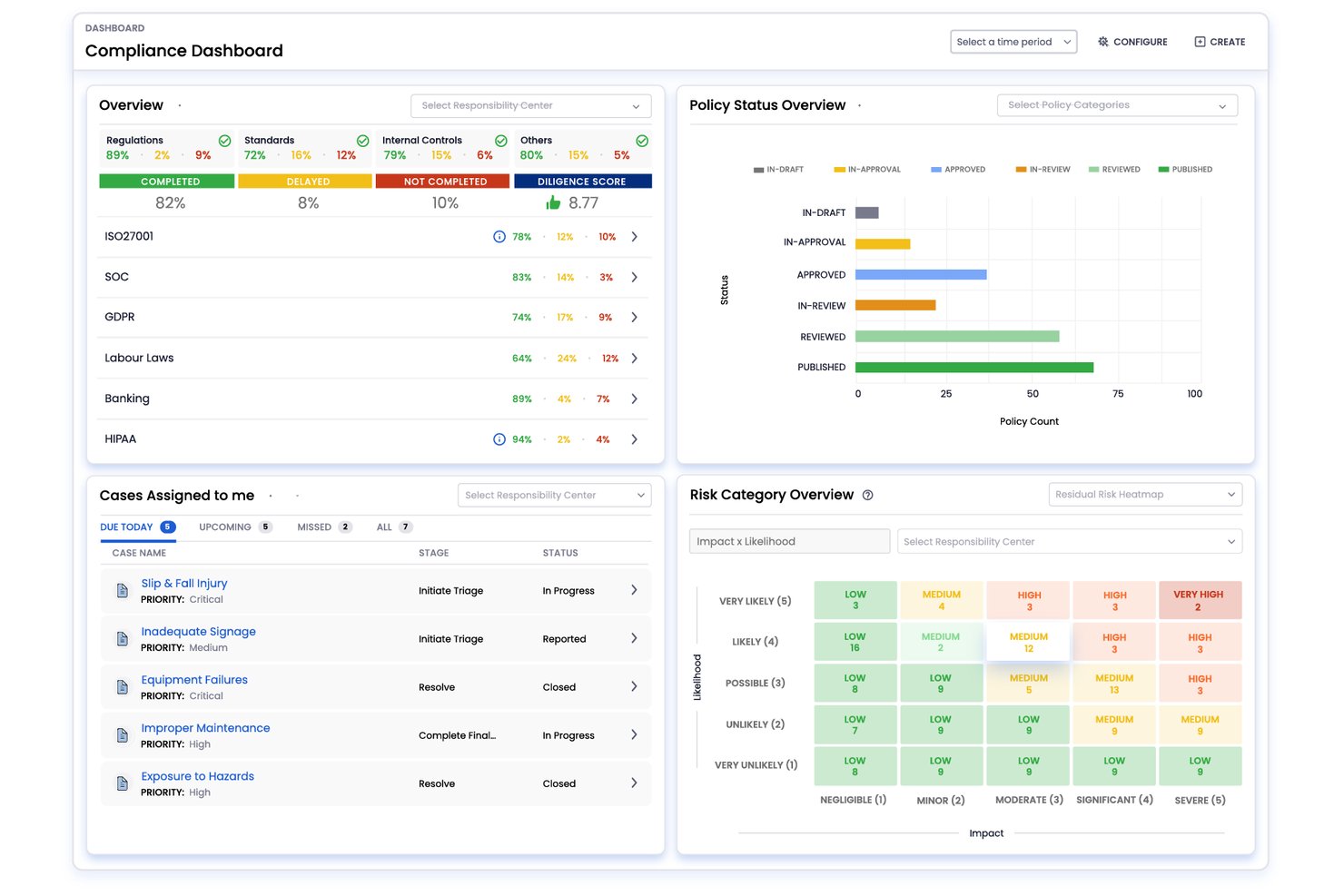This screenshot has height=896, width=1344.
Task: Click the Impact x Likelihood field
Action: pyautogui.click(x=789, y=542)
